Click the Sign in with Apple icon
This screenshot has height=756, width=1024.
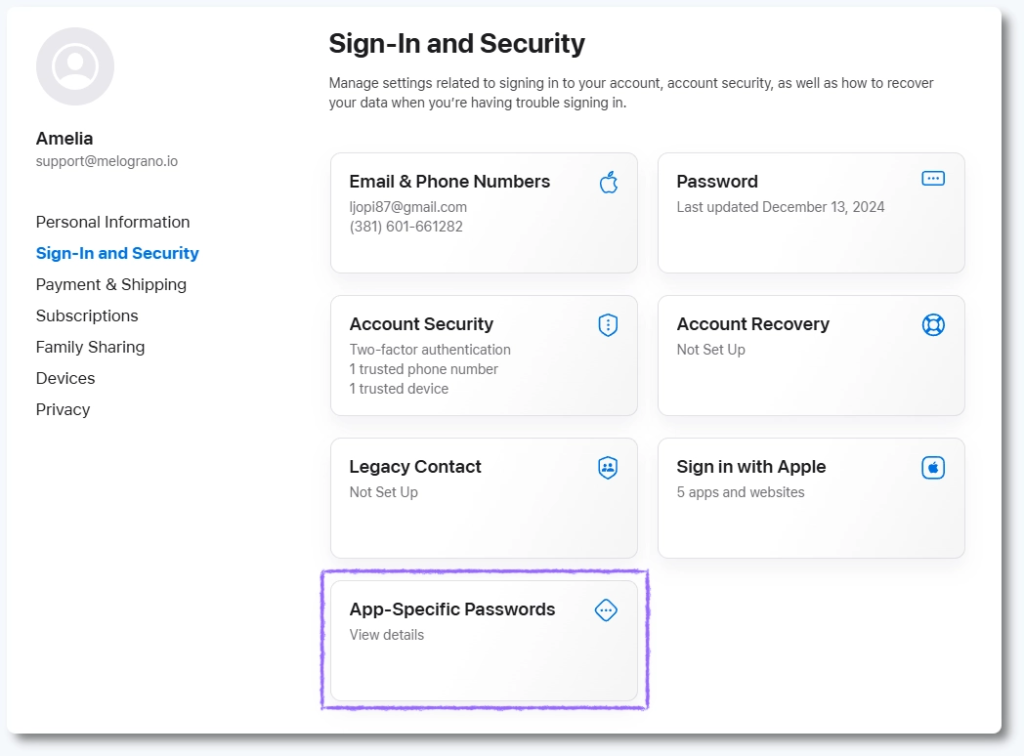(x=932, y=468)
